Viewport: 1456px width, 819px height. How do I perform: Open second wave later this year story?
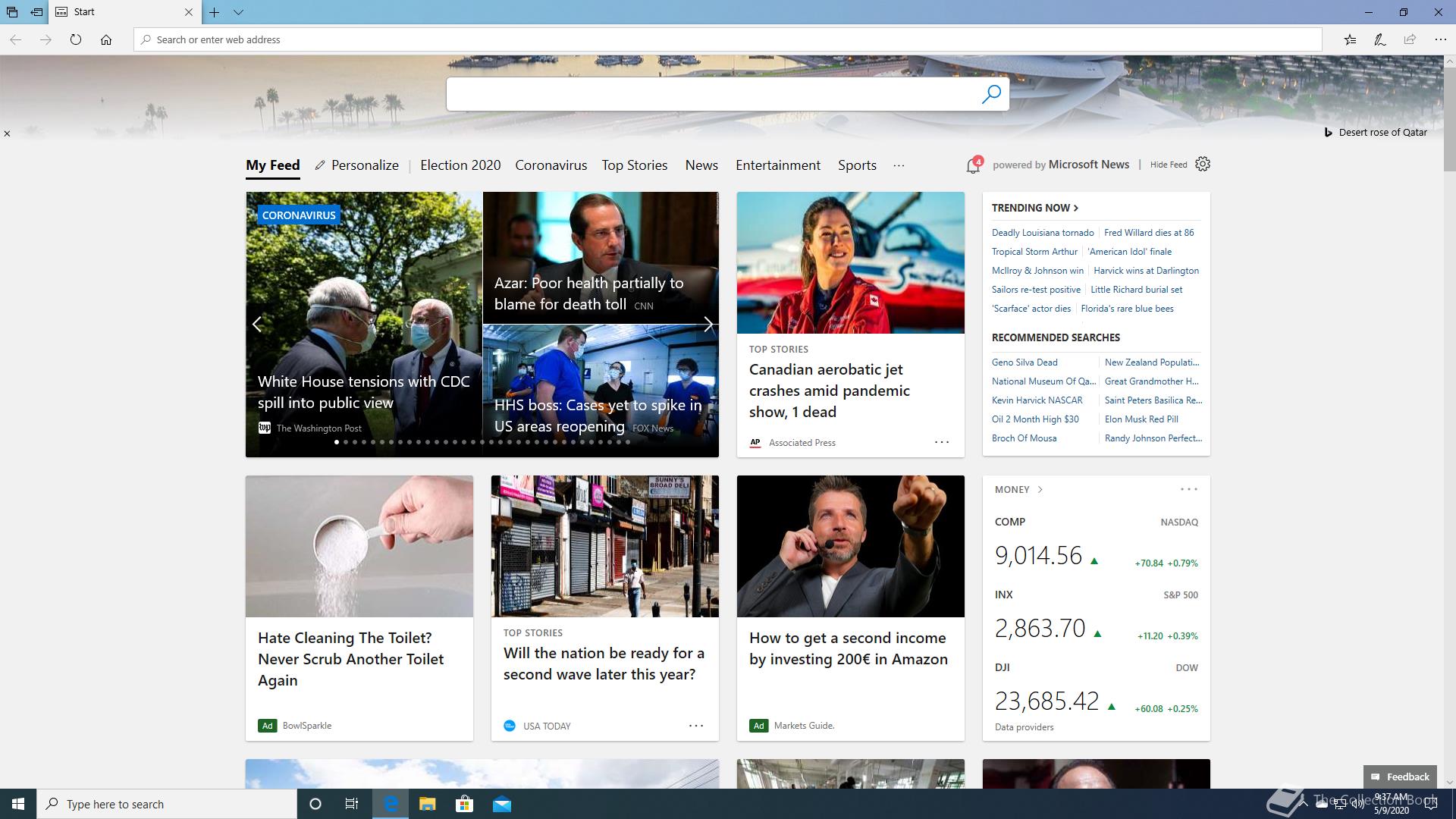(x=604, y=664)
